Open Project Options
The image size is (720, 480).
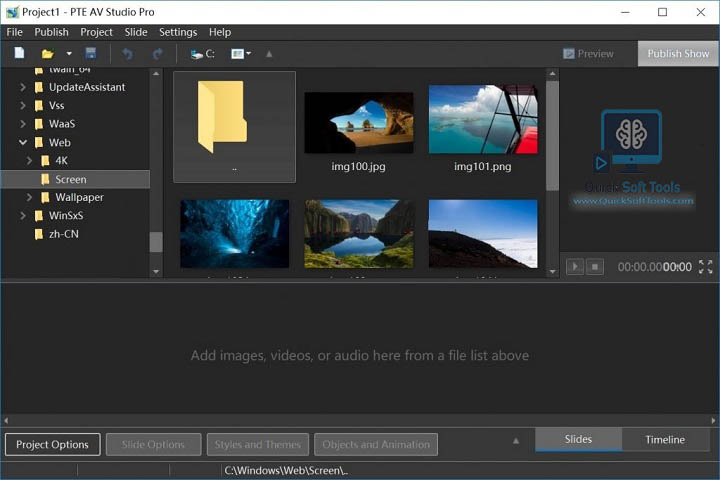click(52, 445)
